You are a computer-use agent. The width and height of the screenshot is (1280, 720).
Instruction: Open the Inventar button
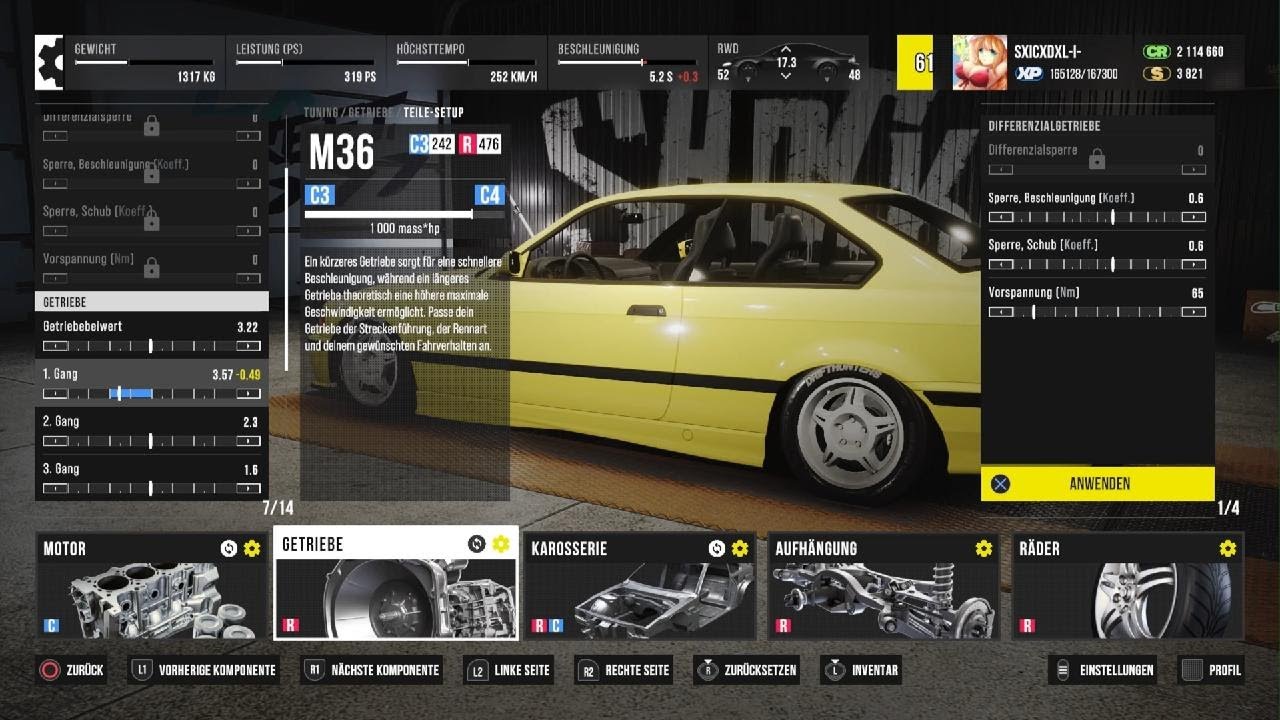click(x=861, y=670)
